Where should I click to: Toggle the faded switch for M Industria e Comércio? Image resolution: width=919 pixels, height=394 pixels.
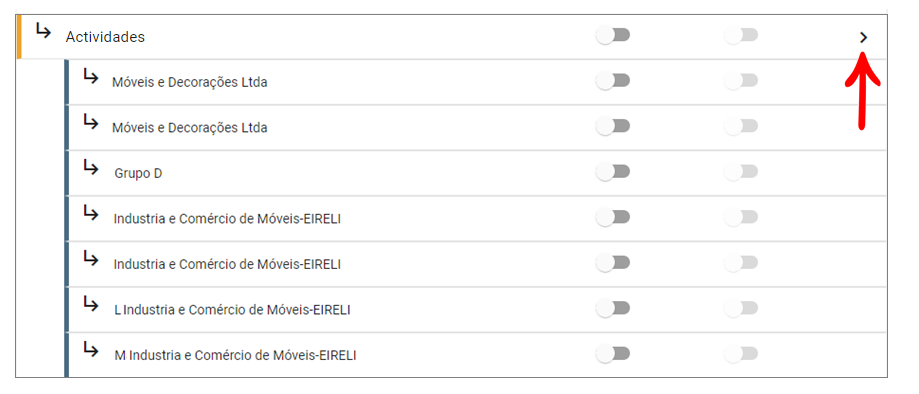click(741, 354)
